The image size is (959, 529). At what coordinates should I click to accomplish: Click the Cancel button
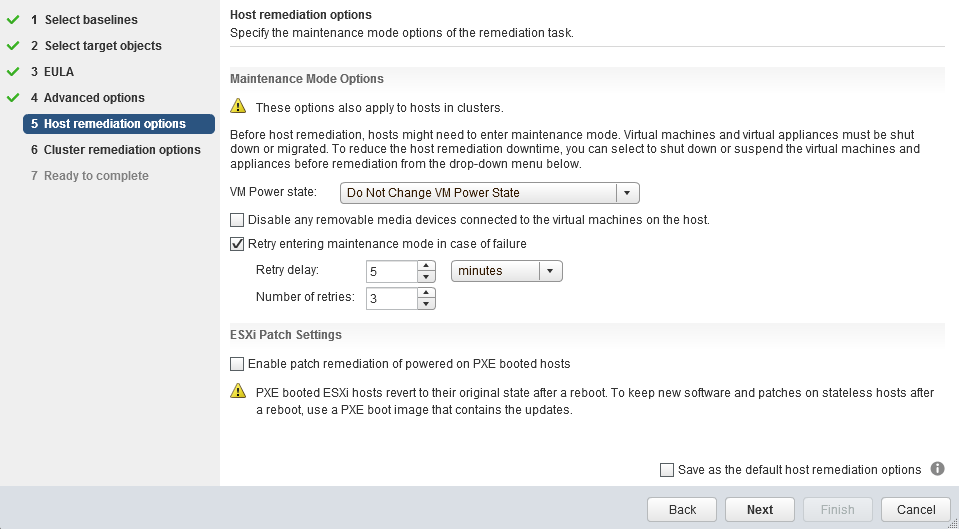pyautogui.click(x=916, y=509)
